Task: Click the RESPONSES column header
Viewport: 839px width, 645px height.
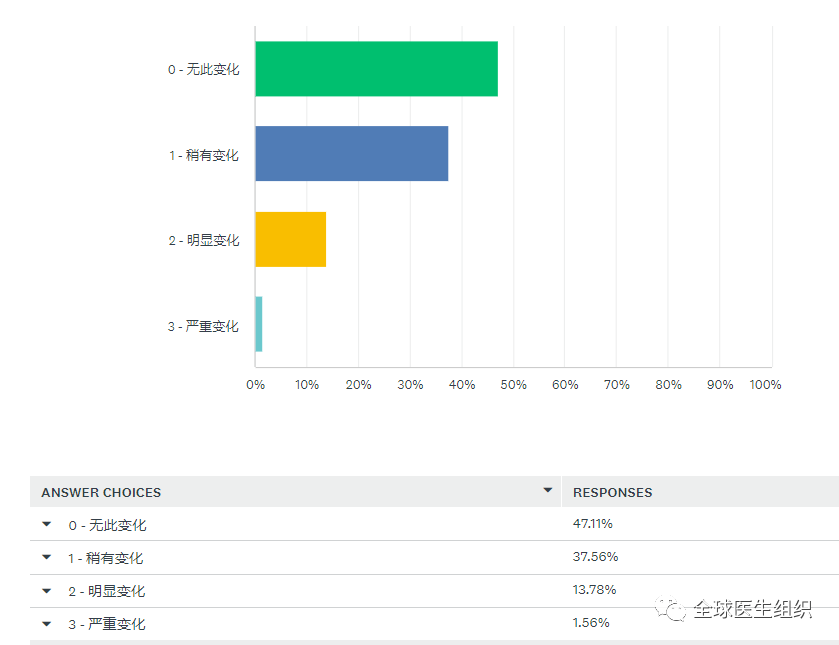Action: pyautogui.click(x=612, y=492)
